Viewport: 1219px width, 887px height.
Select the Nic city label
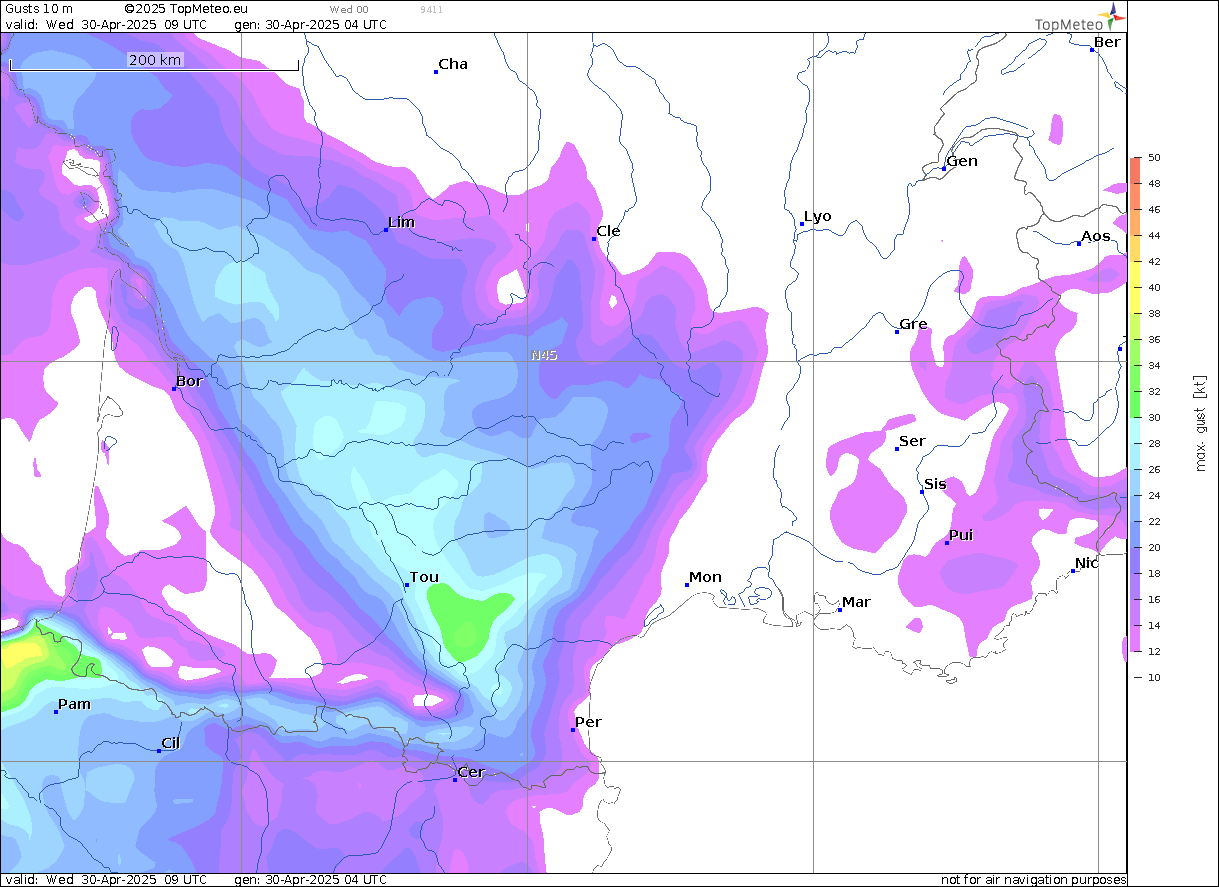pyautogui.click(x=1087, y=563)
